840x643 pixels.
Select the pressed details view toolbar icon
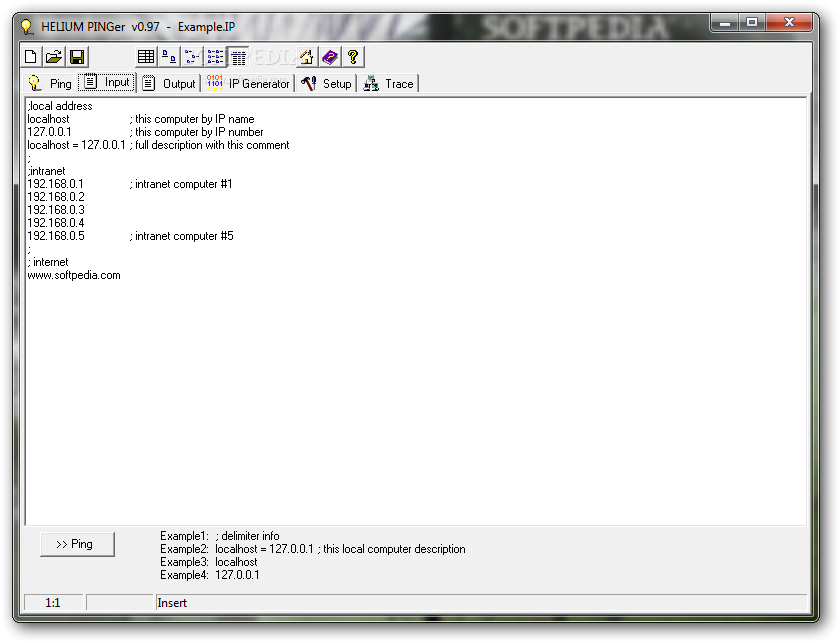pos(238,57)
